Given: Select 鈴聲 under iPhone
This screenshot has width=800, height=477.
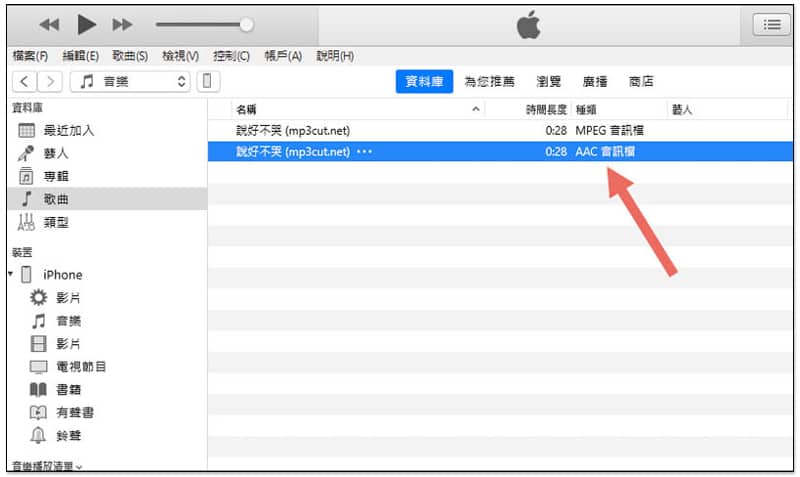Looking at the screenshot, I should (68, 436).
